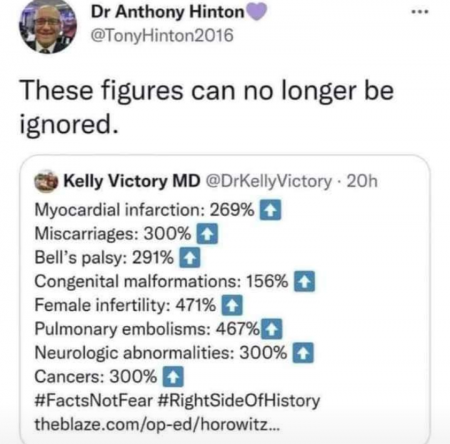Open the Kelly Victory MD name link
This screenshot has width=450, height=444.
point(132,181)
